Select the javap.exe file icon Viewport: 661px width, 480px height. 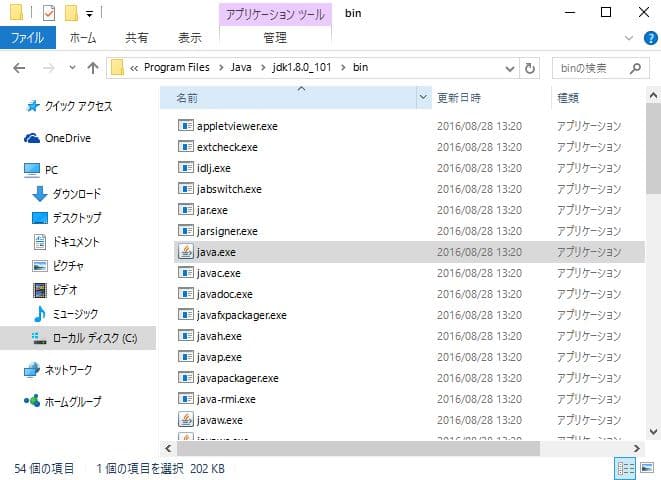pyautogui.click(x=185, y=357)
